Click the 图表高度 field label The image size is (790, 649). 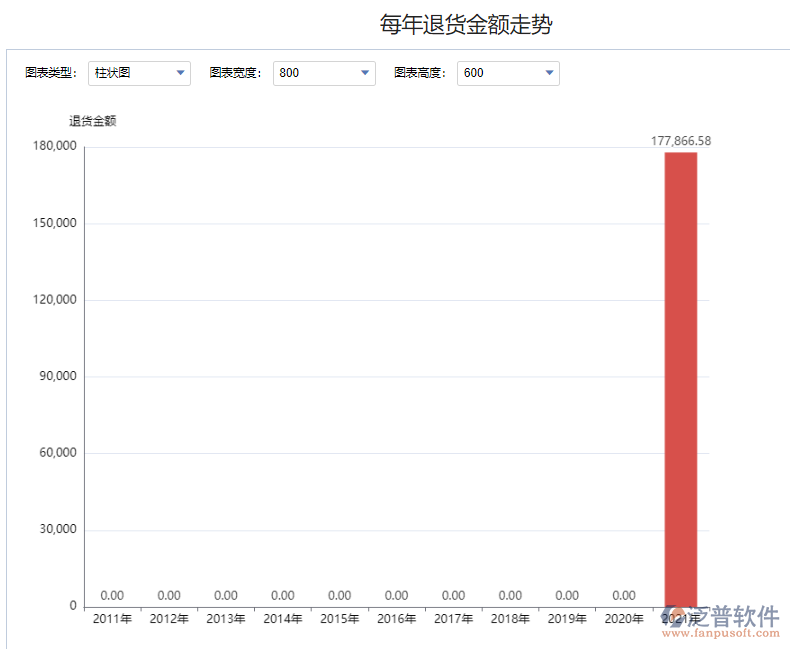[420, 74]
